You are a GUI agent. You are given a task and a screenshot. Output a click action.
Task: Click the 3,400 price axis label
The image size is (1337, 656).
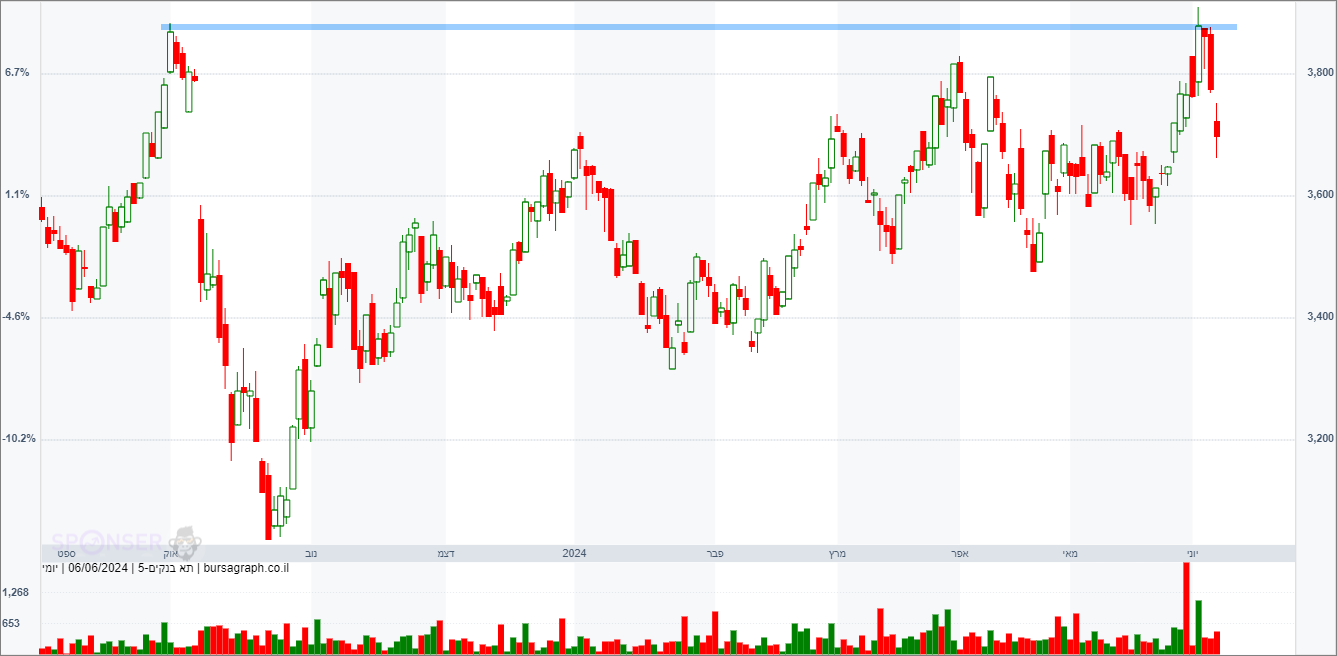[x=1320, y=317]
